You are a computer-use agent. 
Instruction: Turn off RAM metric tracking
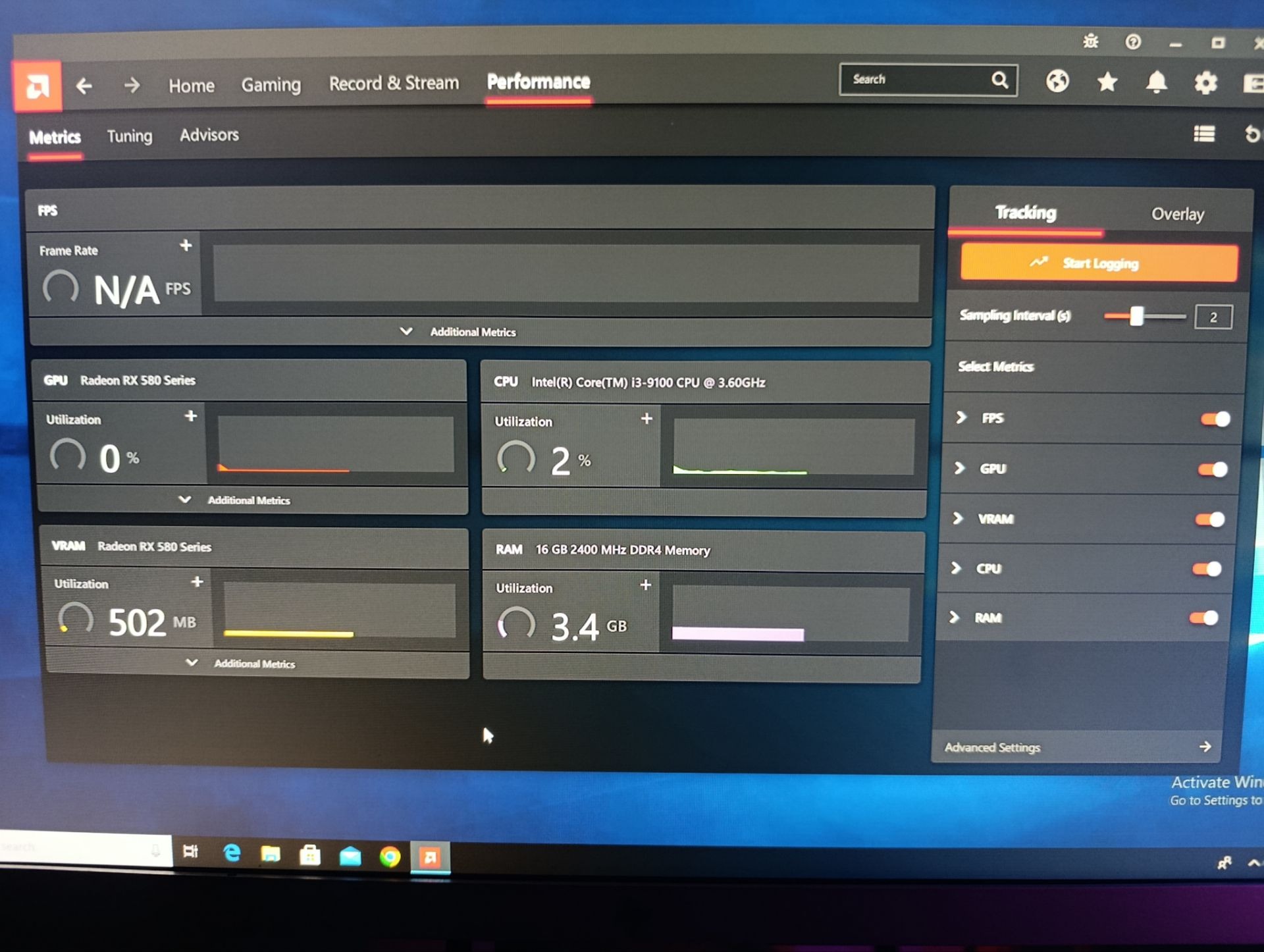click(1203, 618)
